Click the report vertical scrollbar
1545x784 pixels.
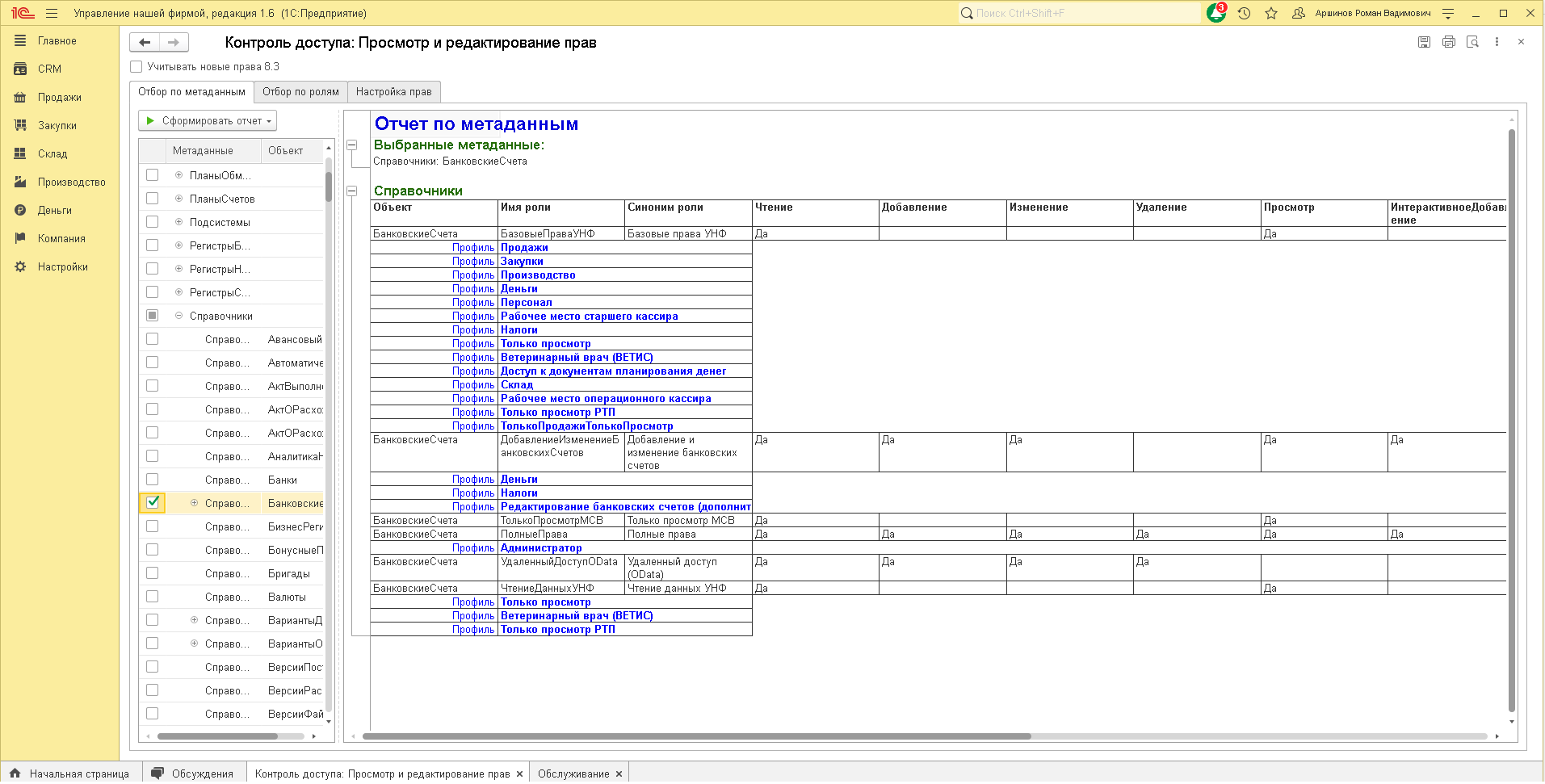(1512, 420)
